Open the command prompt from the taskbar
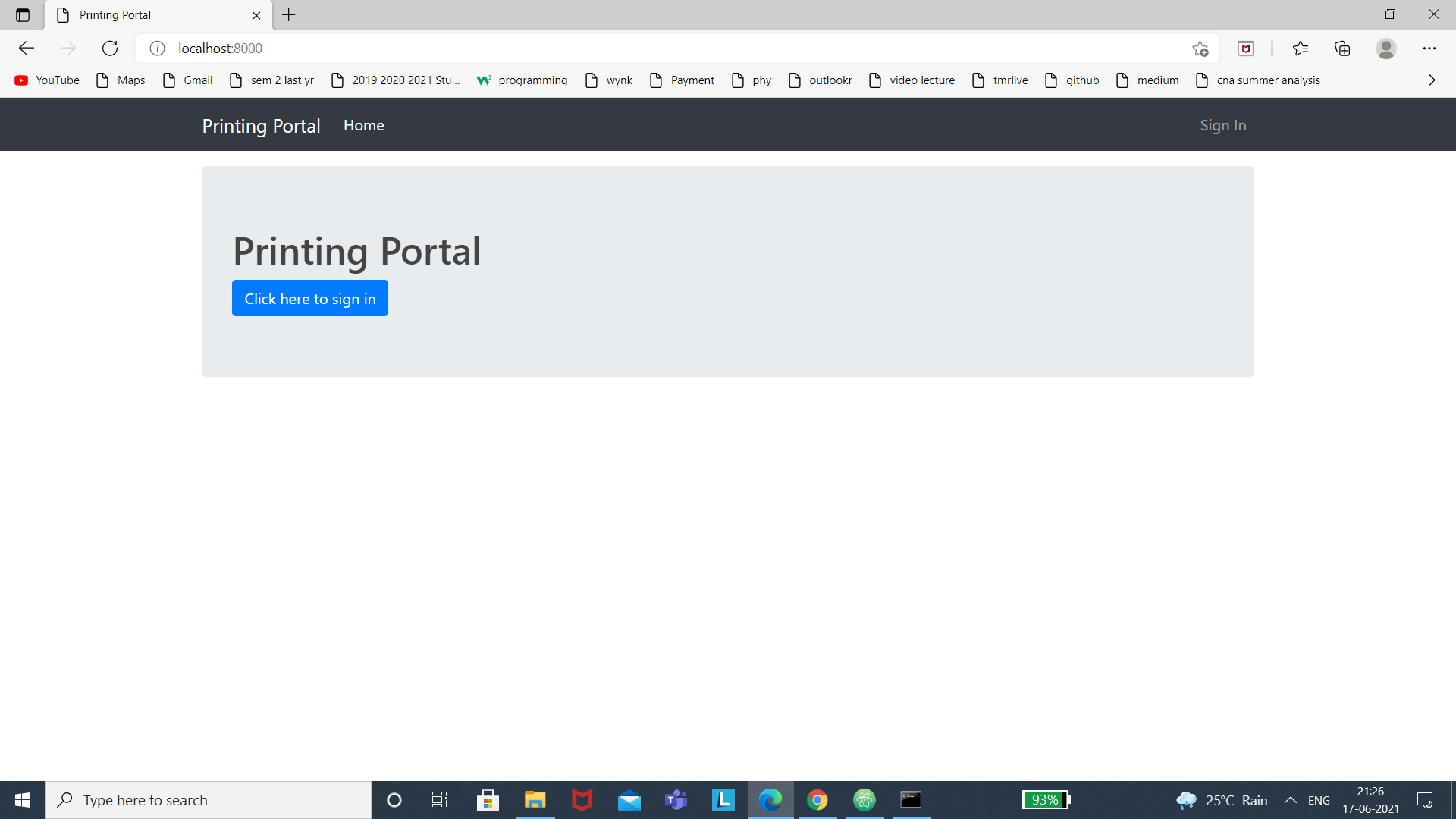Image resolution: width=1456 pixels, height=819 pixels. tap(912, 799)
